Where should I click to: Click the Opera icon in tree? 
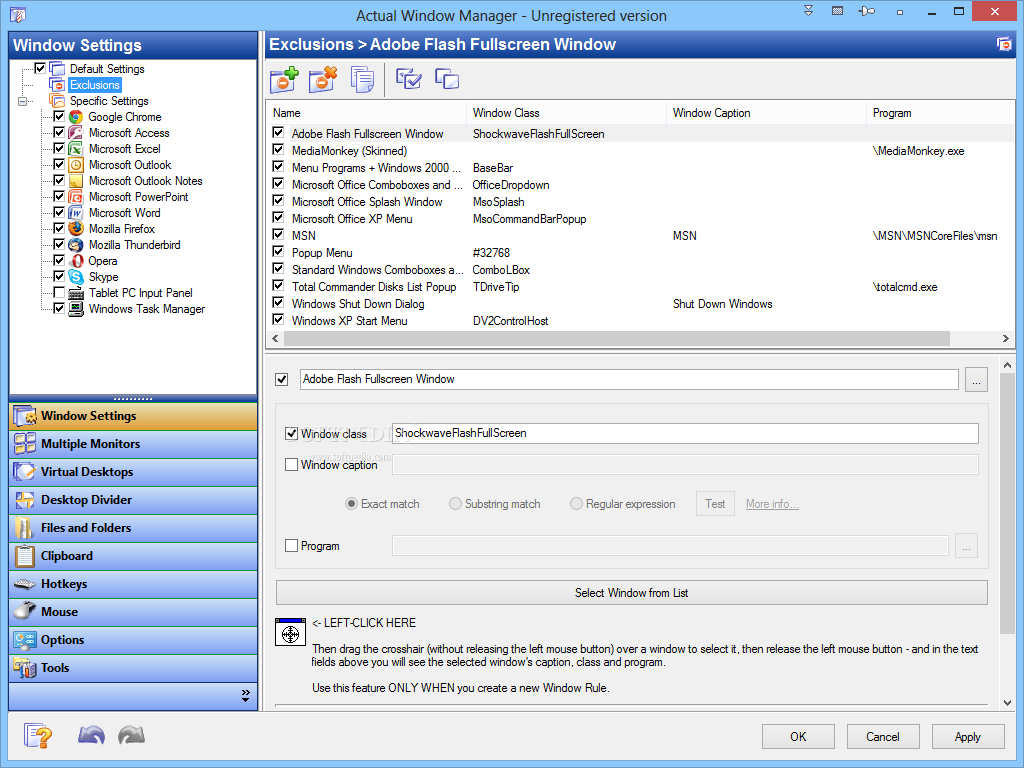pyautogui.click(x=76, y=261)
